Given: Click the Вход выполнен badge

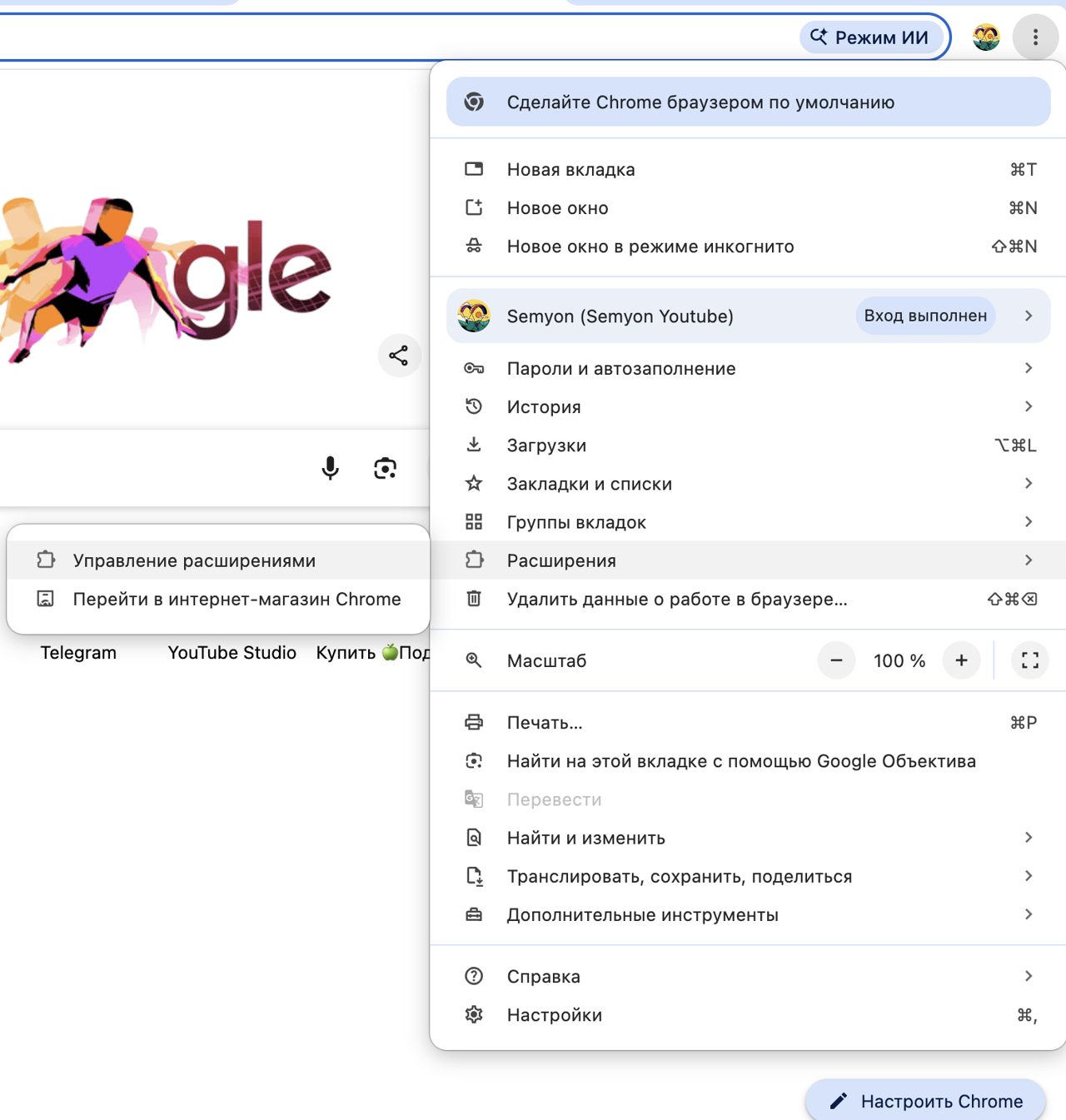Looking at the screenshot, I should [925, 316].
